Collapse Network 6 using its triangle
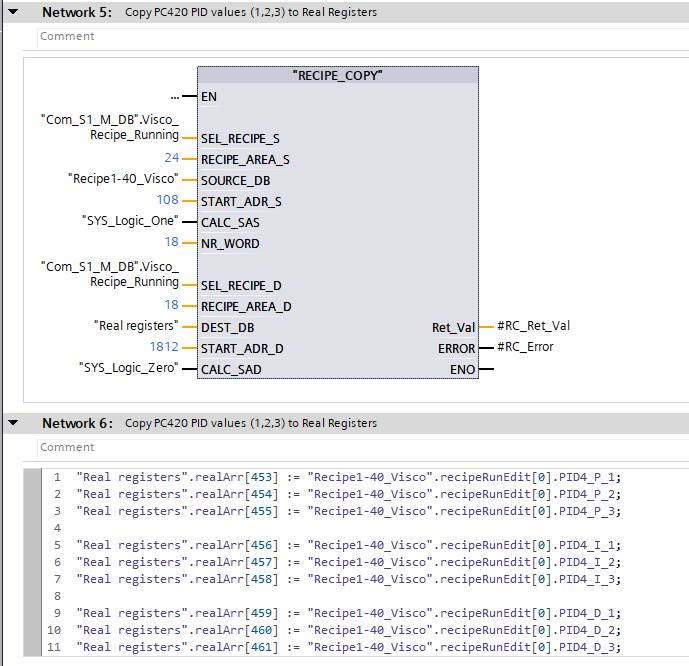Viewport: 689px width, 666px height. click(12, 423)
